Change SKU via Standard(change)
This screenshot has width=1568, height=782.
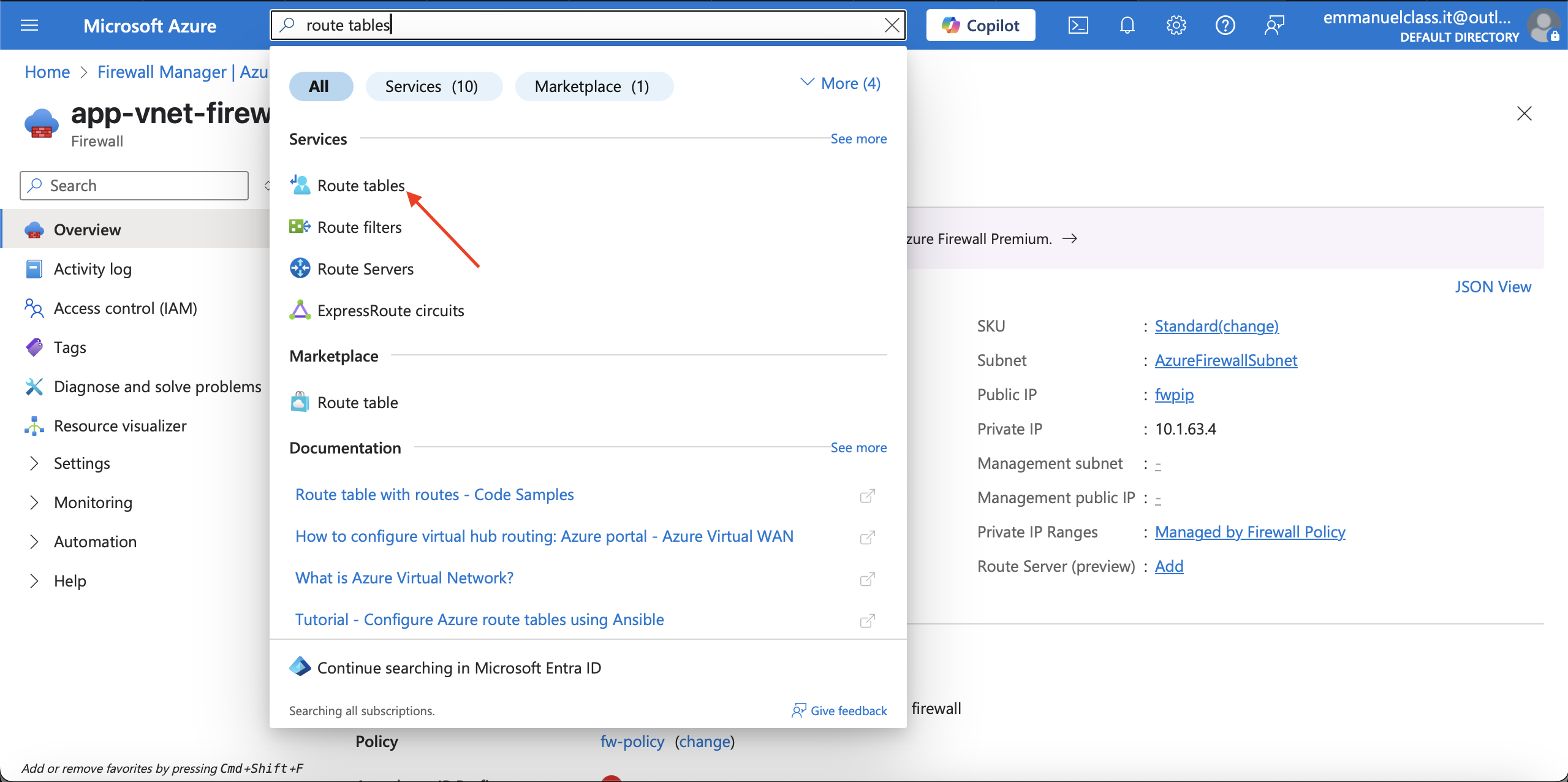1216,326
